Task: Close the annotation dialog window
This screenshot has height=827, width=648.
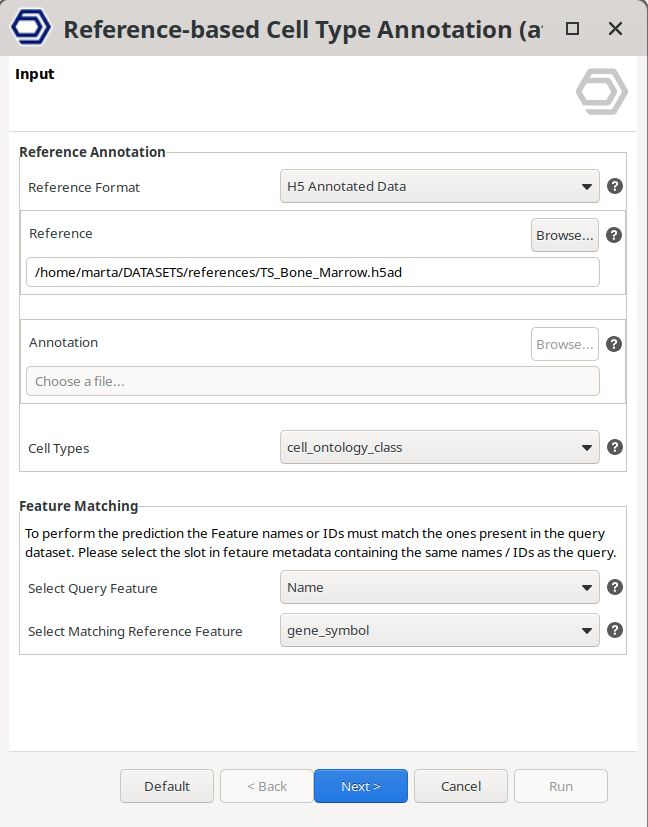Action: [616, 29]
